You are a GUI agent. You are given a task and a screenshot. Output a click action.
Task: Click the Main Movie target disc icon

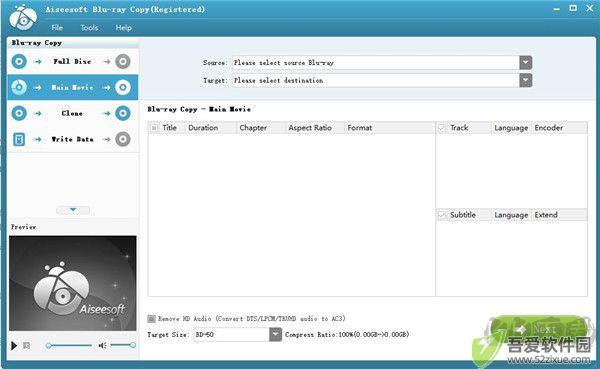(123, 87)
